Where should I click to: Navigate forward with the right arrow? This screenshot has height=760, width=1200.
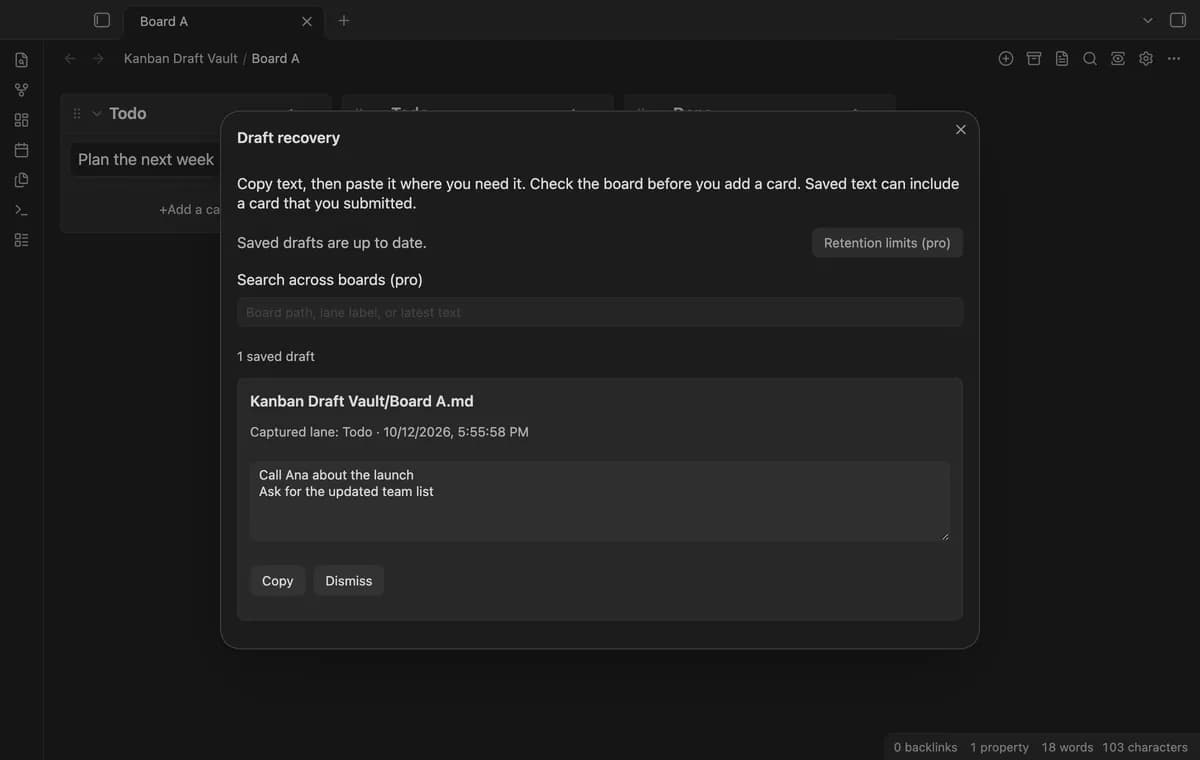click(x=98, y=58)
